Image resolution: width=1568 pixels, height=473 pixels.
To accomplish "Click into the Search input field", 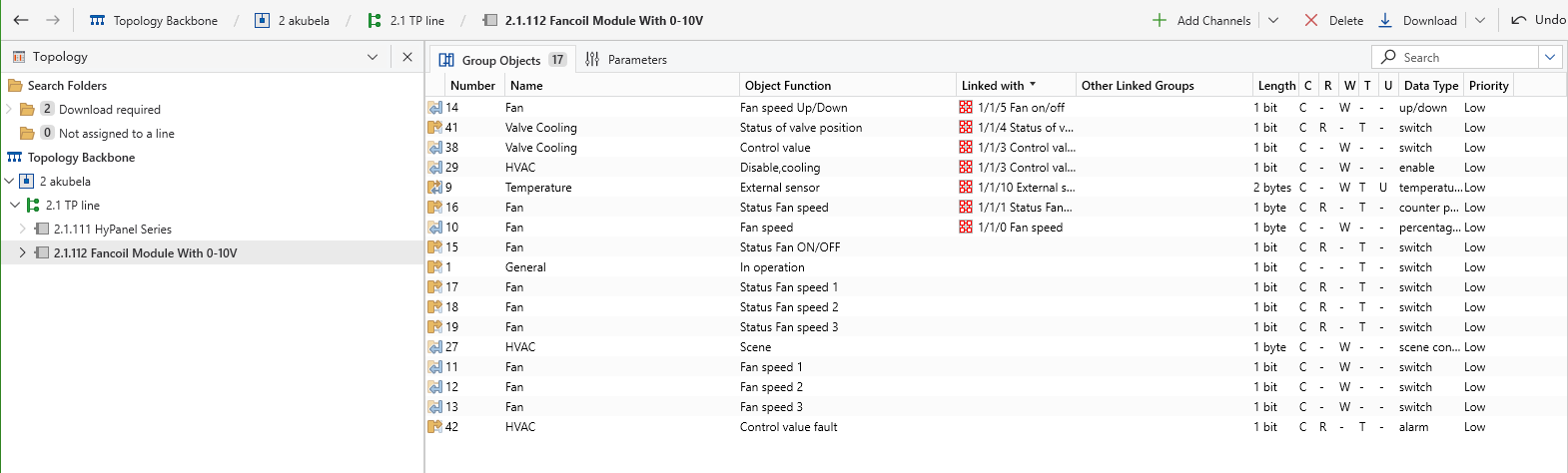I will tap(1455, 57).
